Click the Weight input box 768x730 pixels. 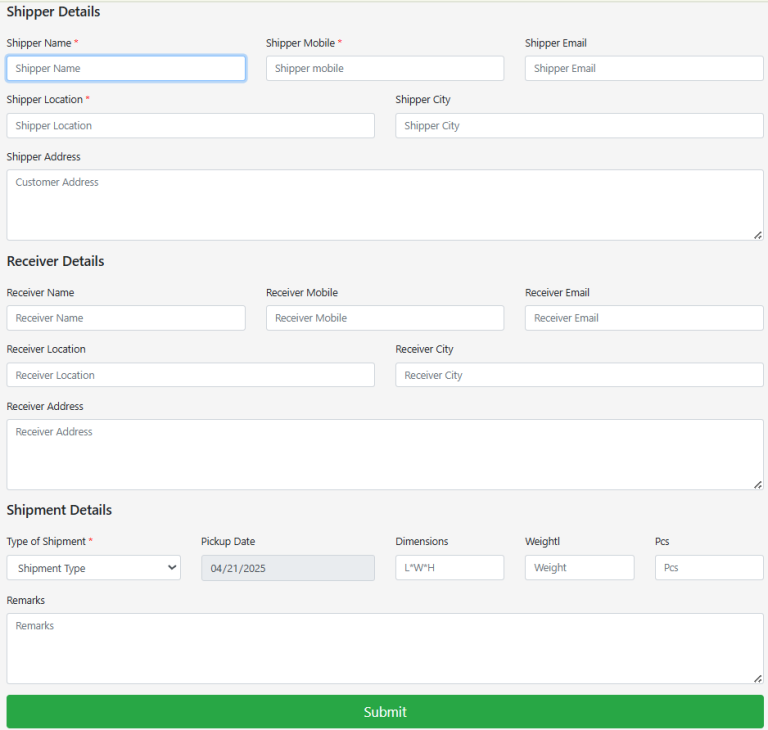(x=579, y=567)
